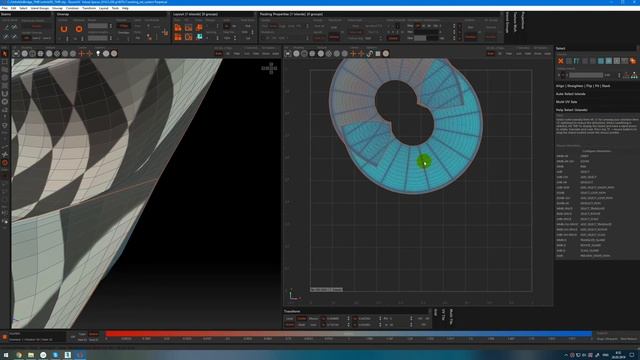Click the orange icon at end of Select panel row
This screenshot has width=640, height=360.
[x=633, y=61]
